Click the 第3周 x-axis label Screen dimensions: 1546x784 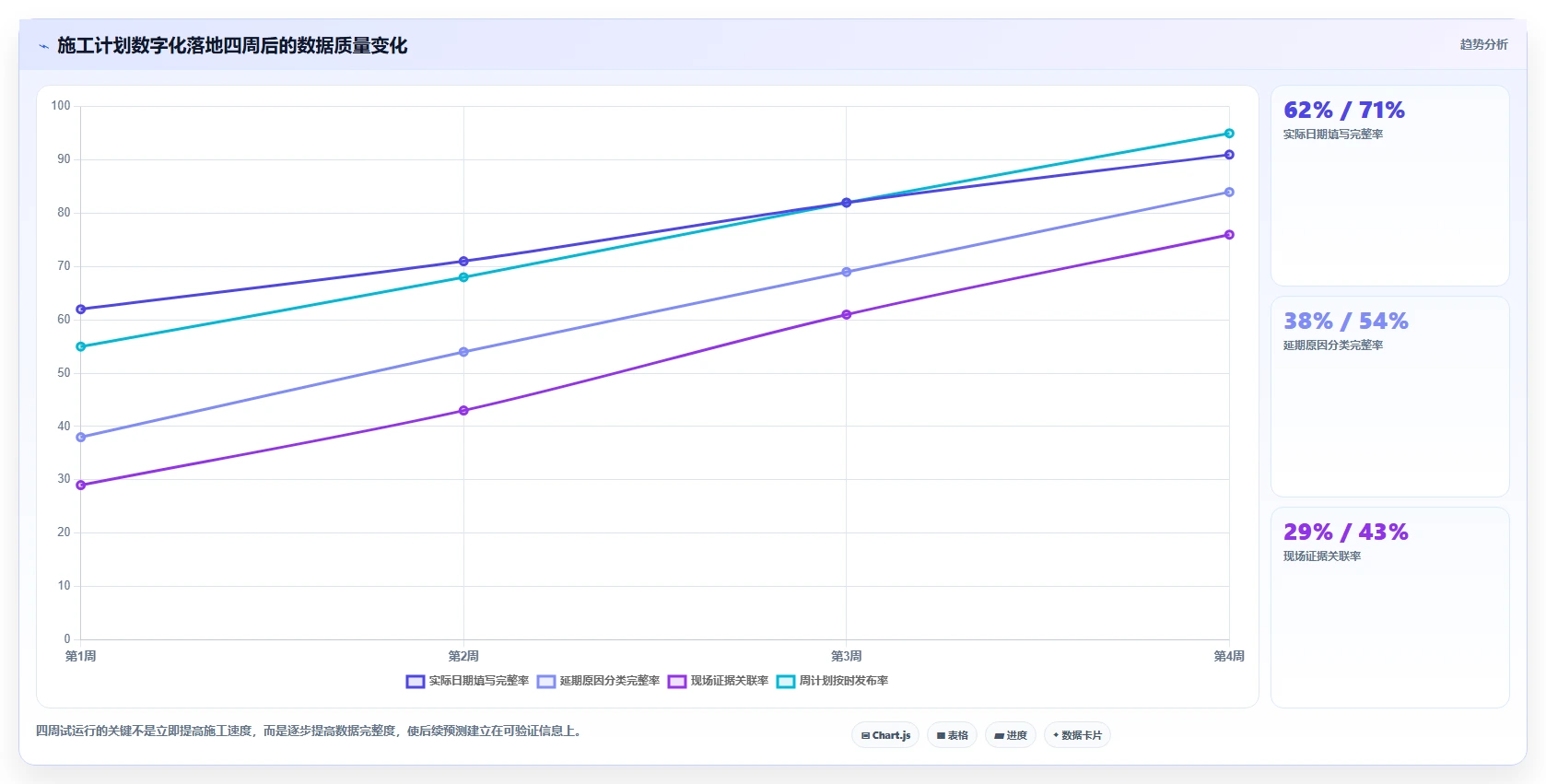pos(847,656)
